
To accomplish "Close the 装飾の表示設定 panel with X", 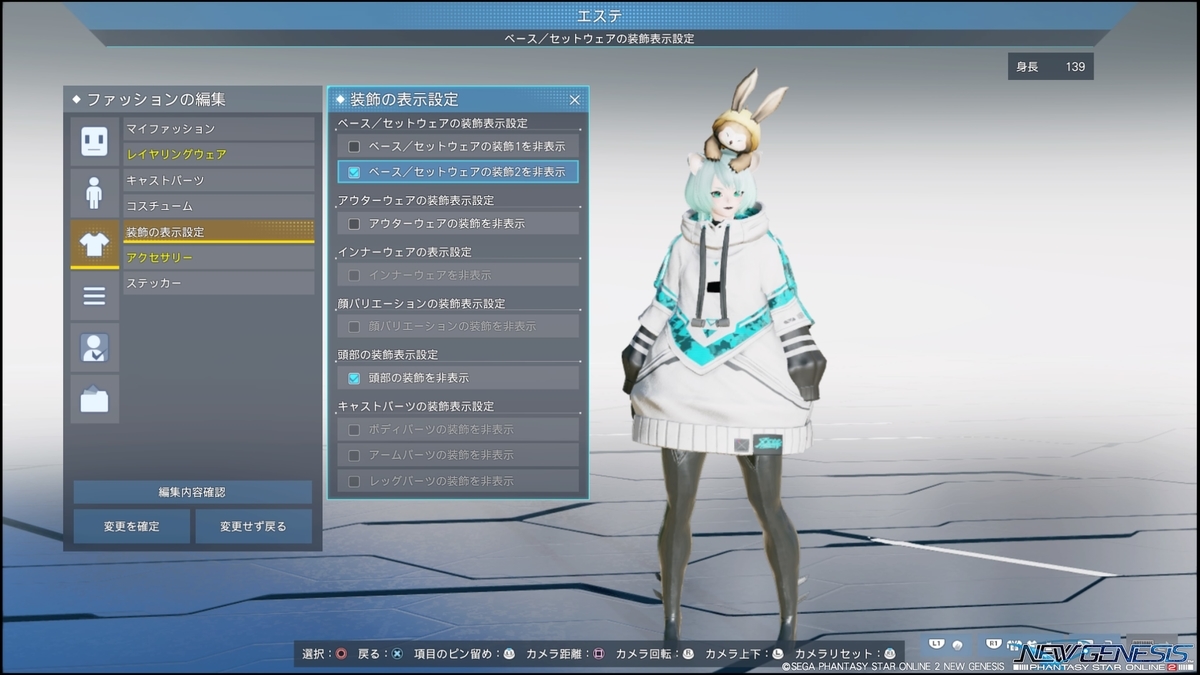I will tap(575, 100).
